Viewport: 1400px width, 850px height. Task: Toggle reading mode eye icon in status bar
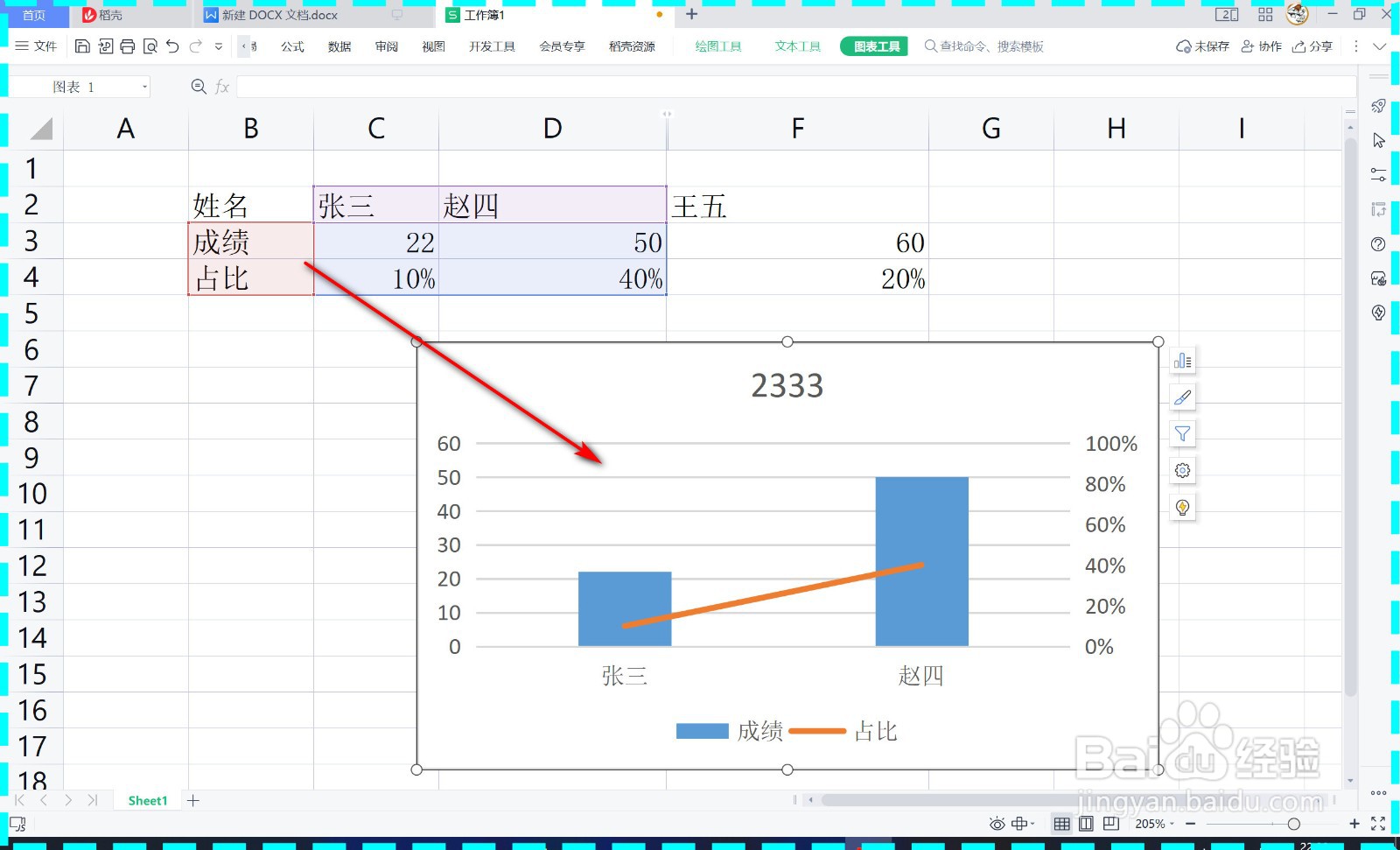click(996, 824)
